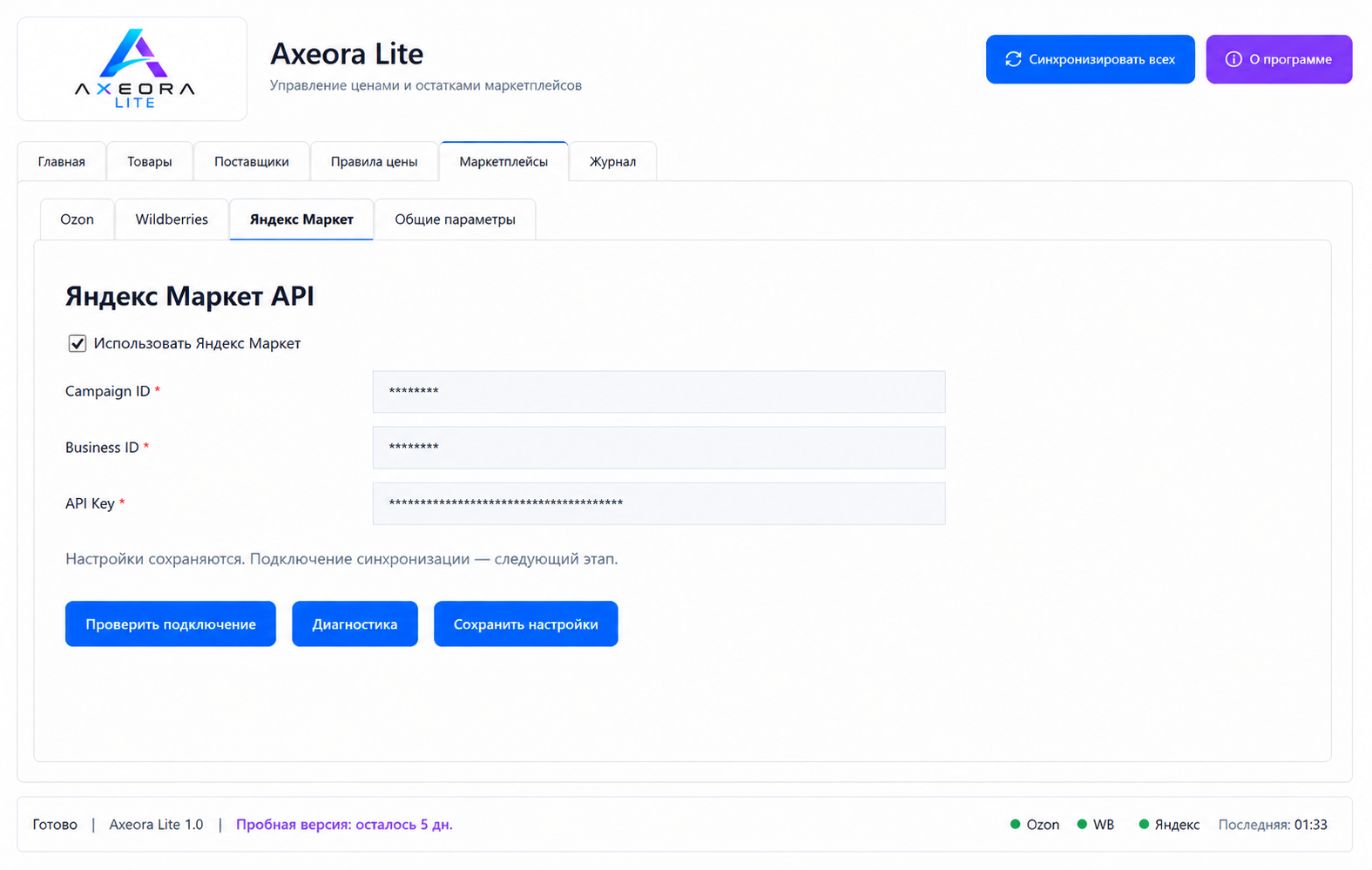Click the green WB status dot

pos(1082,824)
